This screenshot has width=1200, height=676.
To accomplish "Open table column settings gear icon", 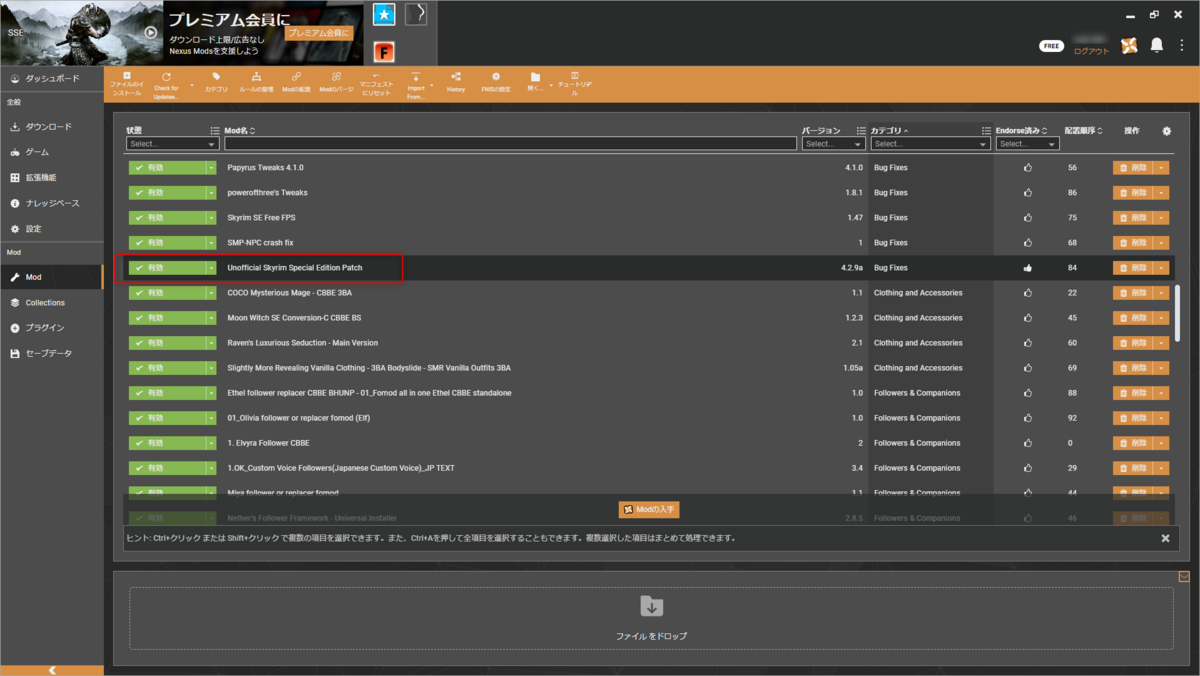I will pos(1166,131).
